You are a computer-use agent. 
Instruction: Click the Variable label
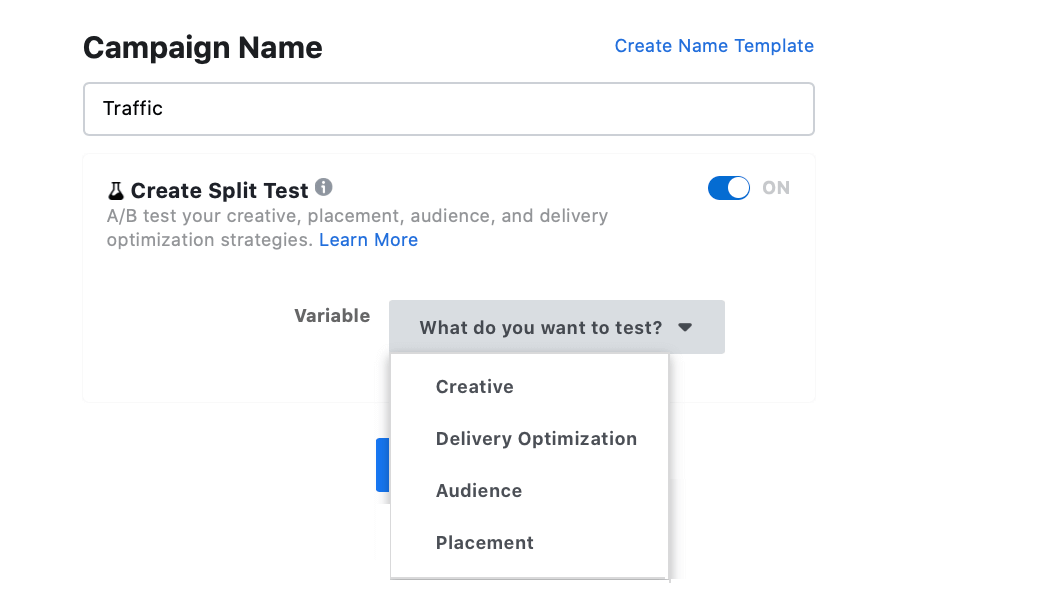[x=332, y=316]
